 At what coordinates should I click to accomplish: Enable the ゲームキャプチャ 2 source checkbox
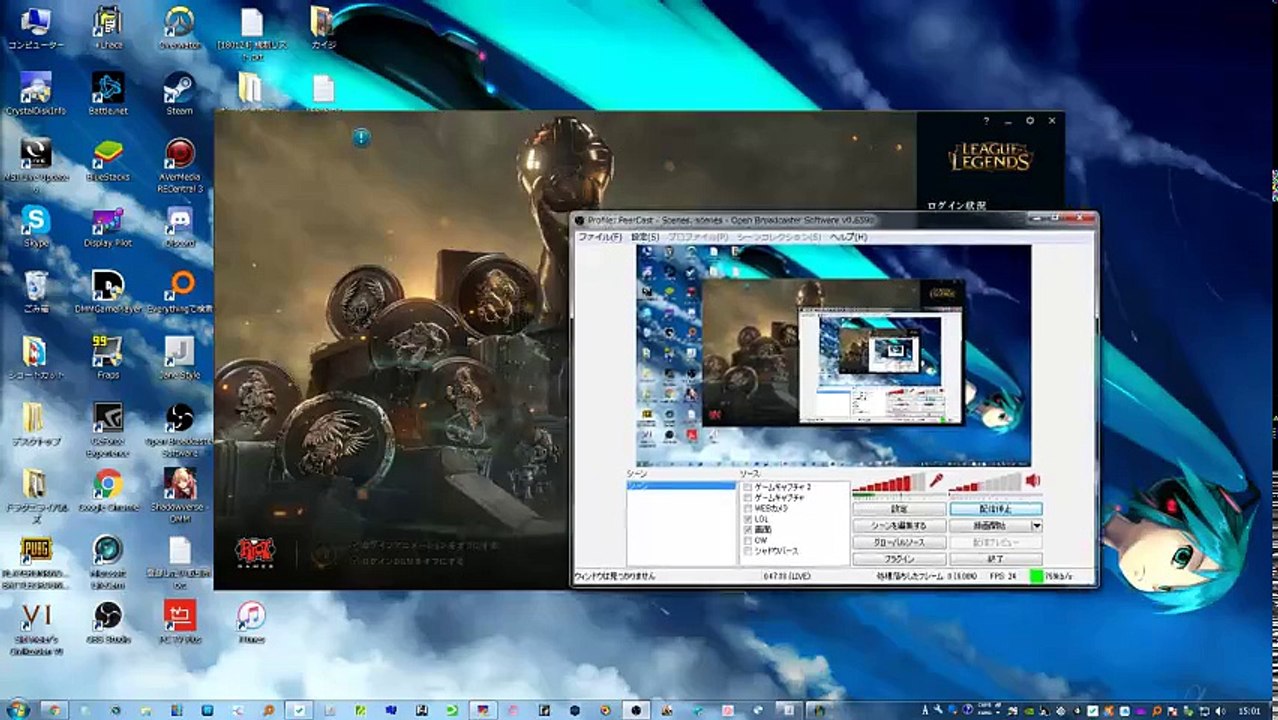coord(747,487)
